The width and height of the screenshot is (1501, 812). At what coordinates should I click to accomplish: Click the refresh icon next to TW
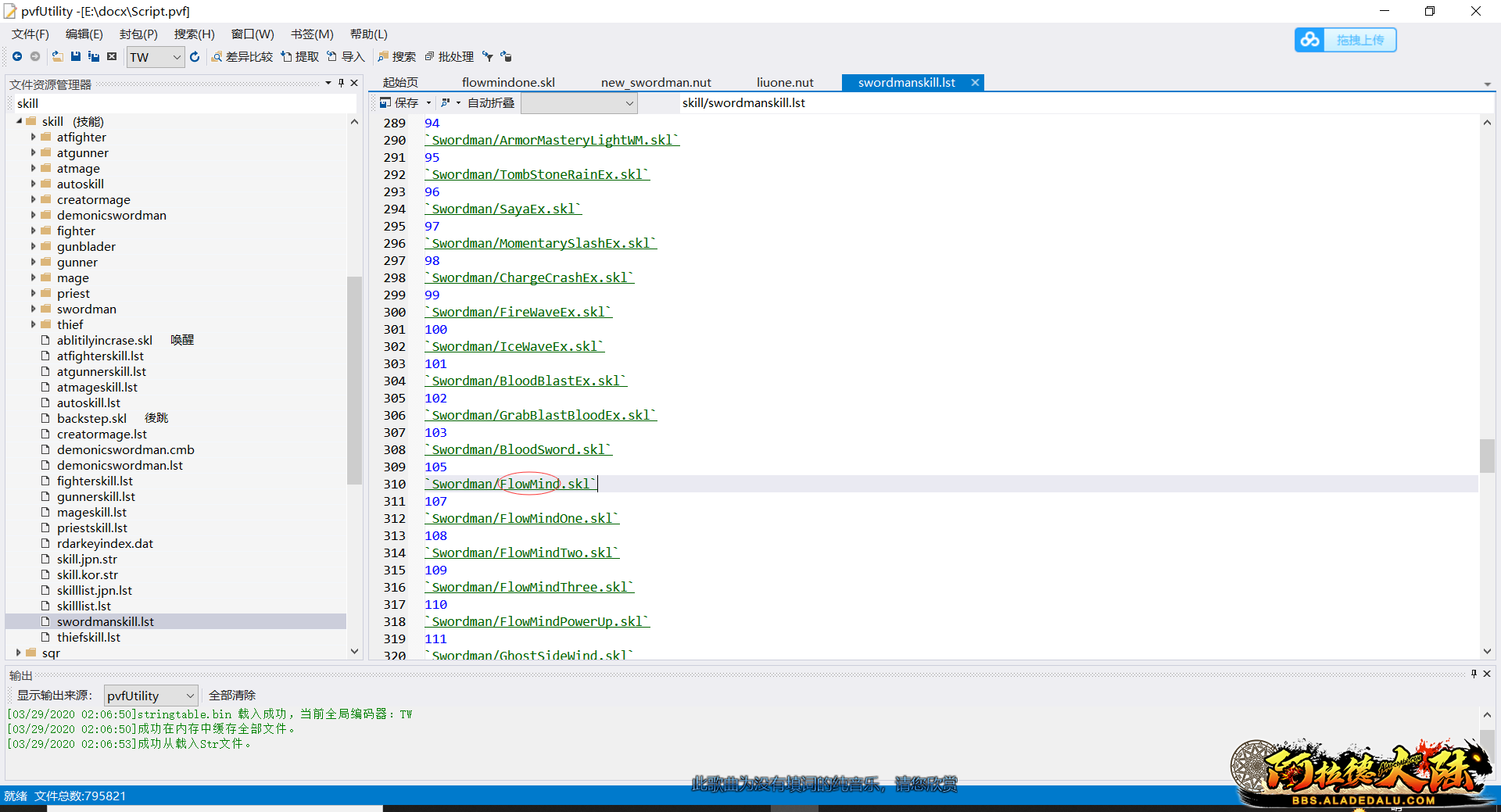point(195,56)
